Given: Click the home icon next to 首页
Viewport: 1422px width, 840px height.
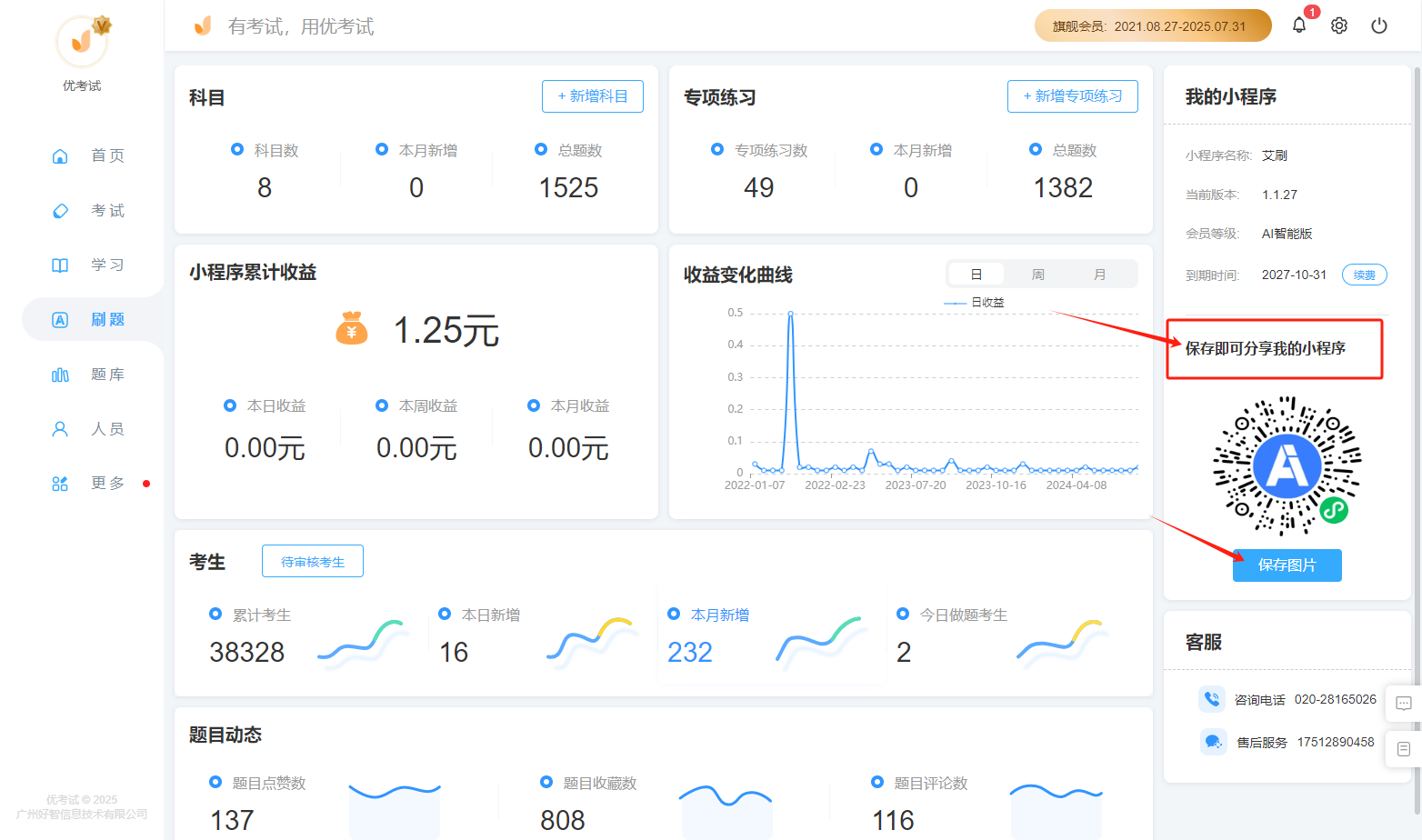Looking at the screenshot, I should (x=60, y=155).
